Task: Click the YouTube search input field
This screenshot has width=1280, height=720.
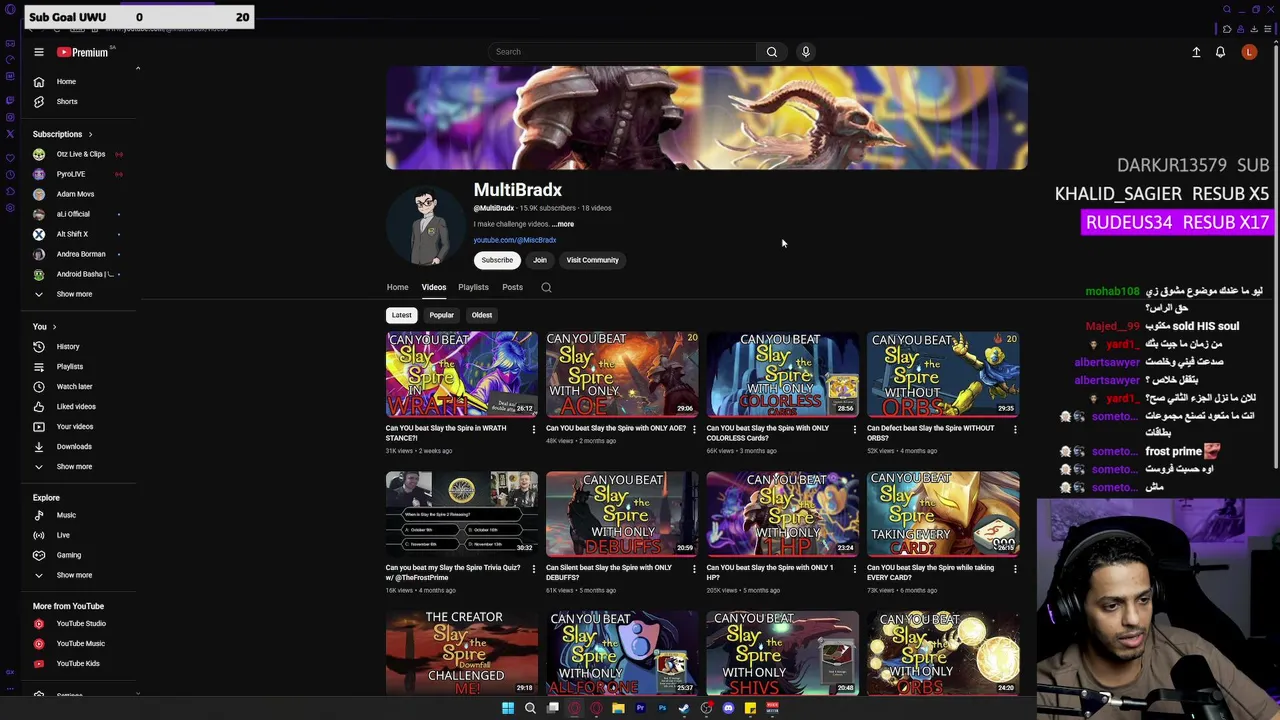Action: (621, 52)
